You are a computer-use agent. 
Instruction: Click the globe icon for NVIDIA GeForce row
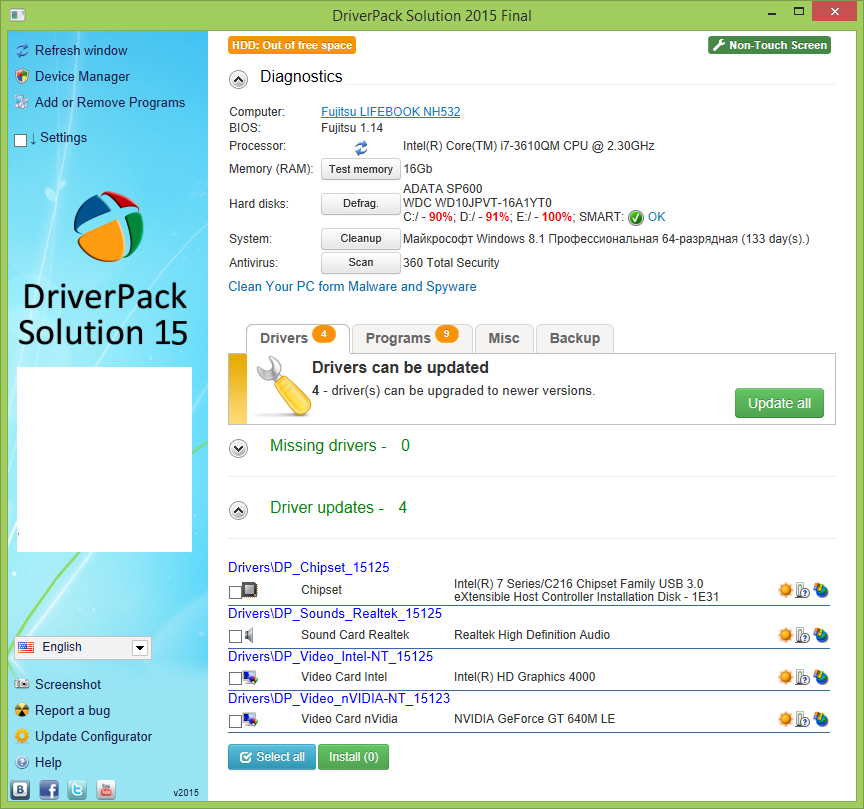click(821, 719)
